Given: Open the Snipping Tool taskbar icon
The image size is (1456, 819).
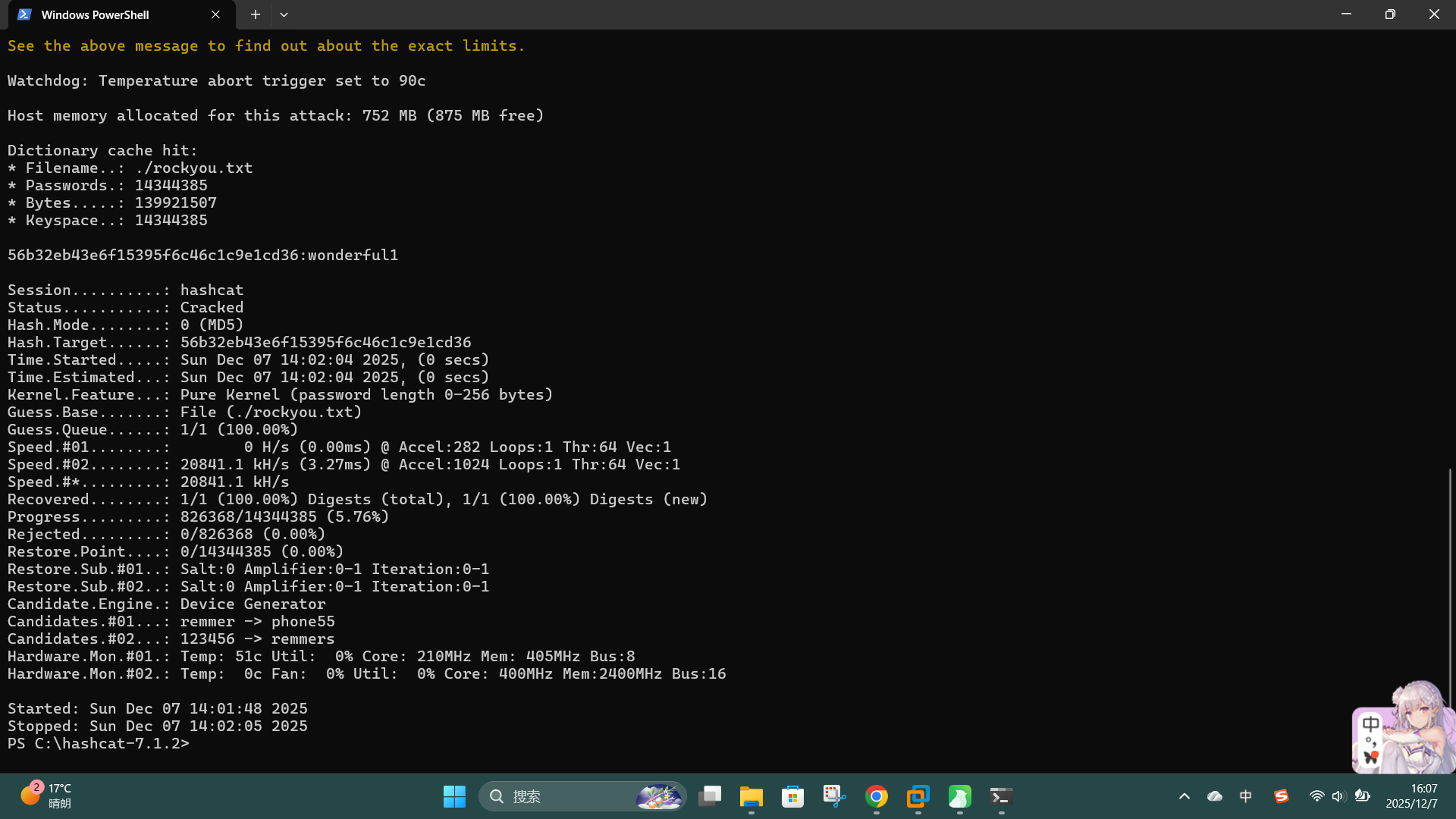Looking at the screenshot, I should point(834,796).
